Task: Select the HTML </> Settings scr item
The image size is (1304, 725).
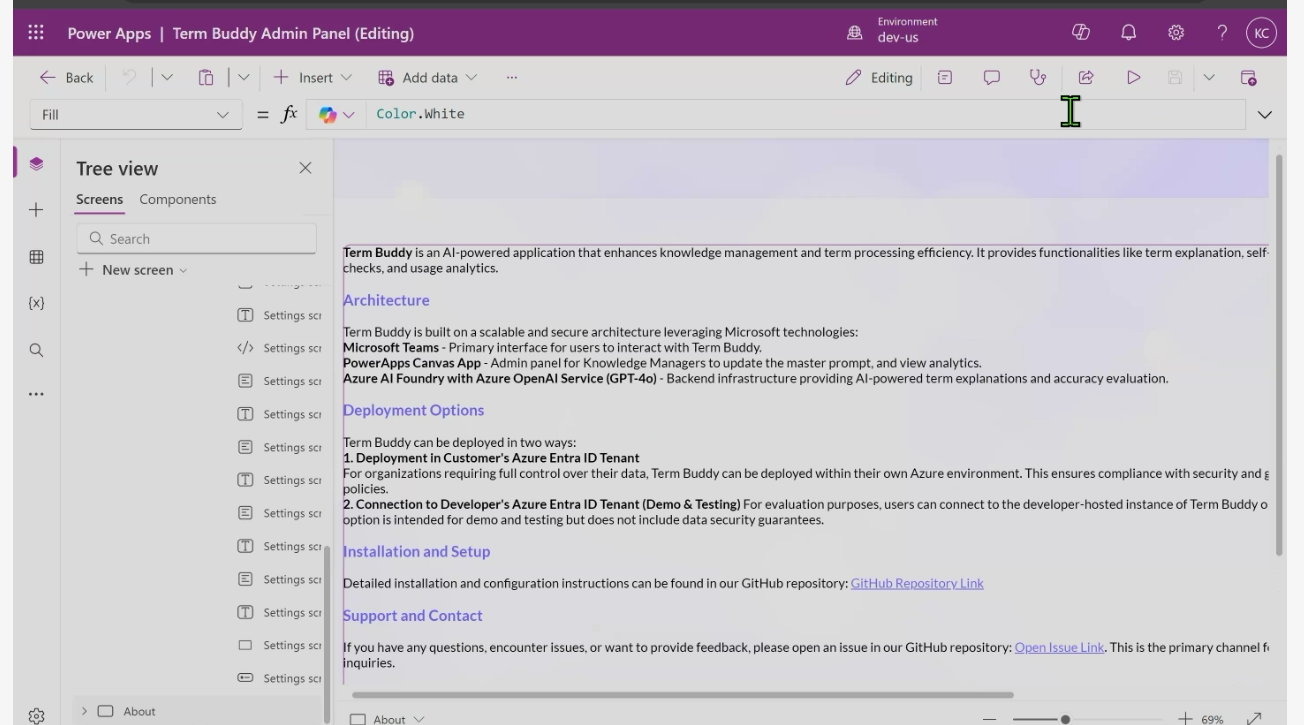Action: point(278,348)
